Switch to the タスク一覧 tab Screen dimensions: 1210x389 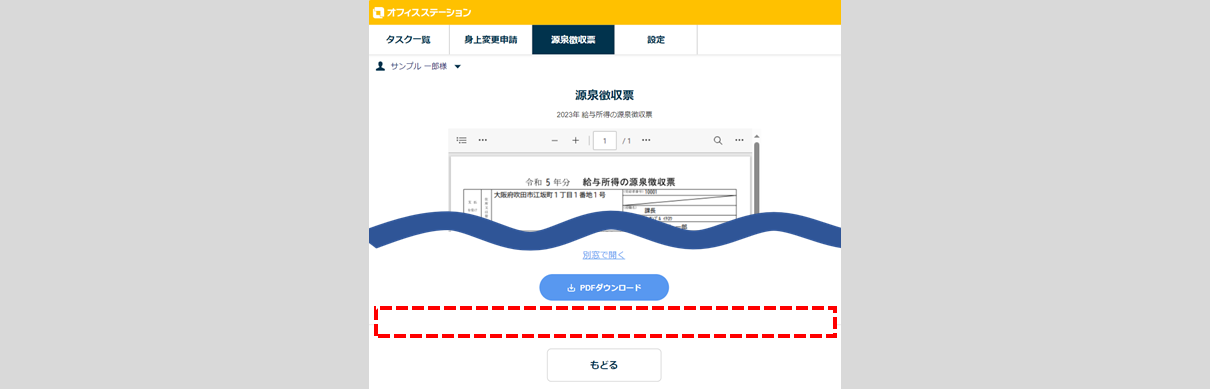point(408,40)
